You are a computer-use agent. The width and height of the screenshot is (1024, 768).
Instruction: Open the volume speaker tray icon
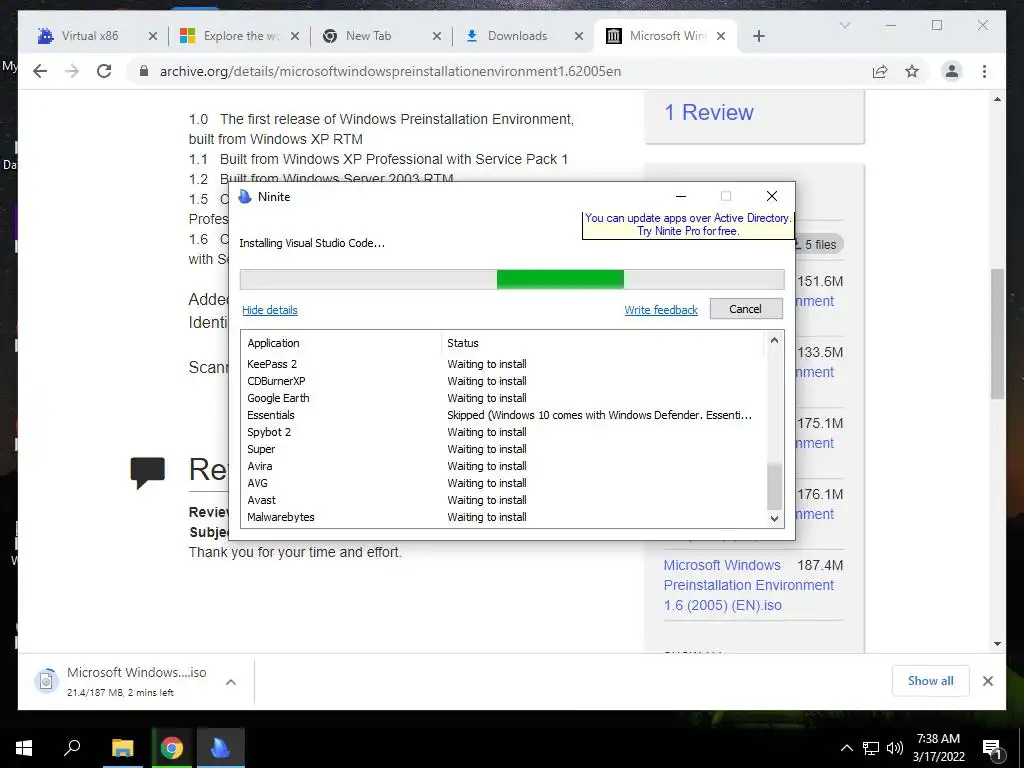pos(895,748)
